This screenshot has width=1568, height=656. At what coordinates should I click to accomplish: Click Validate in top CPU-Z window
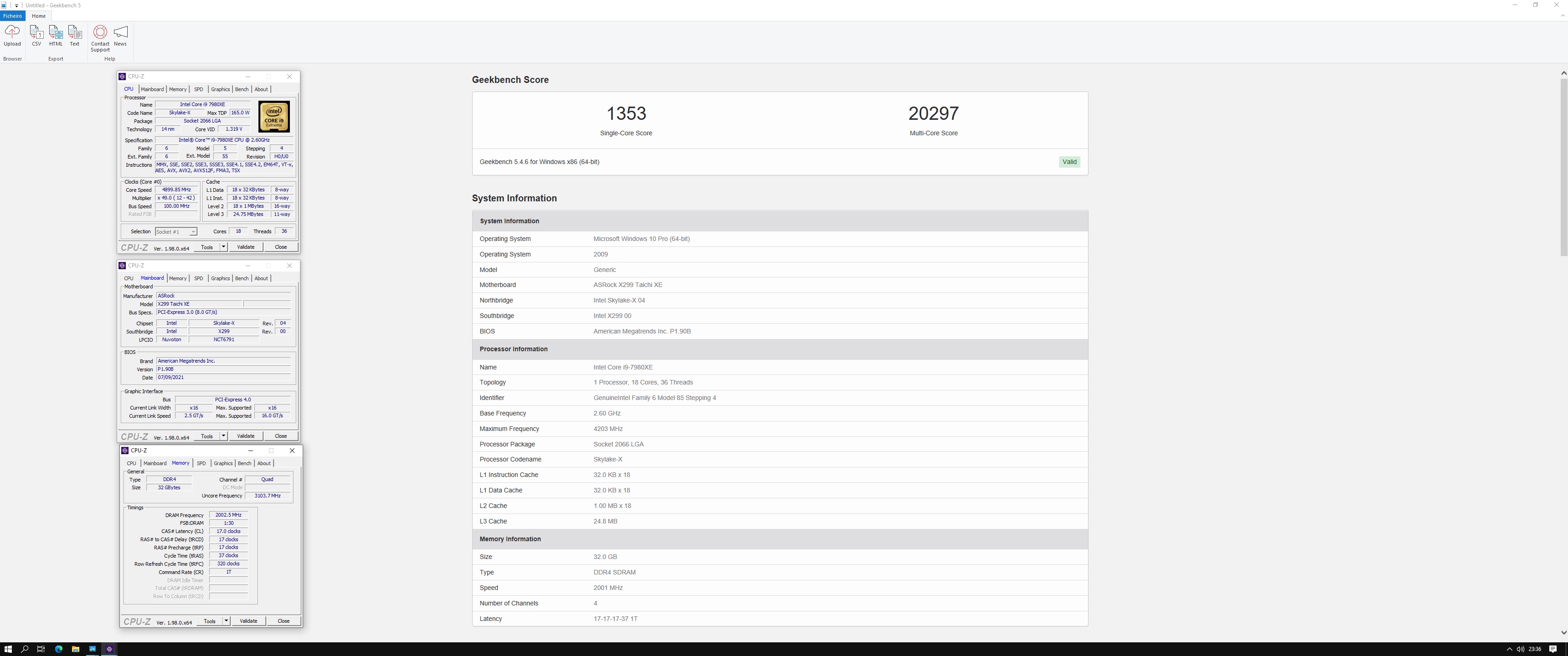pos(246,247)
